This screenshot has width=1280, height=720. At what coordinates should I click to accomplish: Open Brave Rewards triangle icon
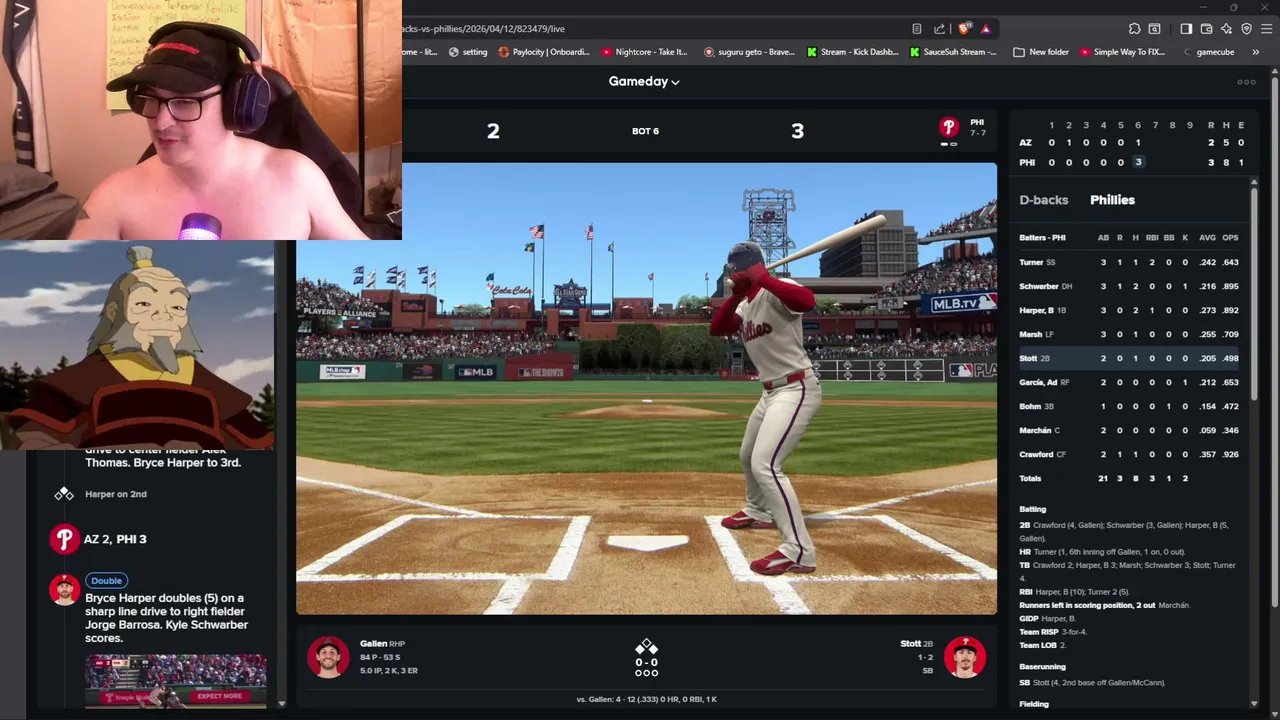(x=986, y=29)
